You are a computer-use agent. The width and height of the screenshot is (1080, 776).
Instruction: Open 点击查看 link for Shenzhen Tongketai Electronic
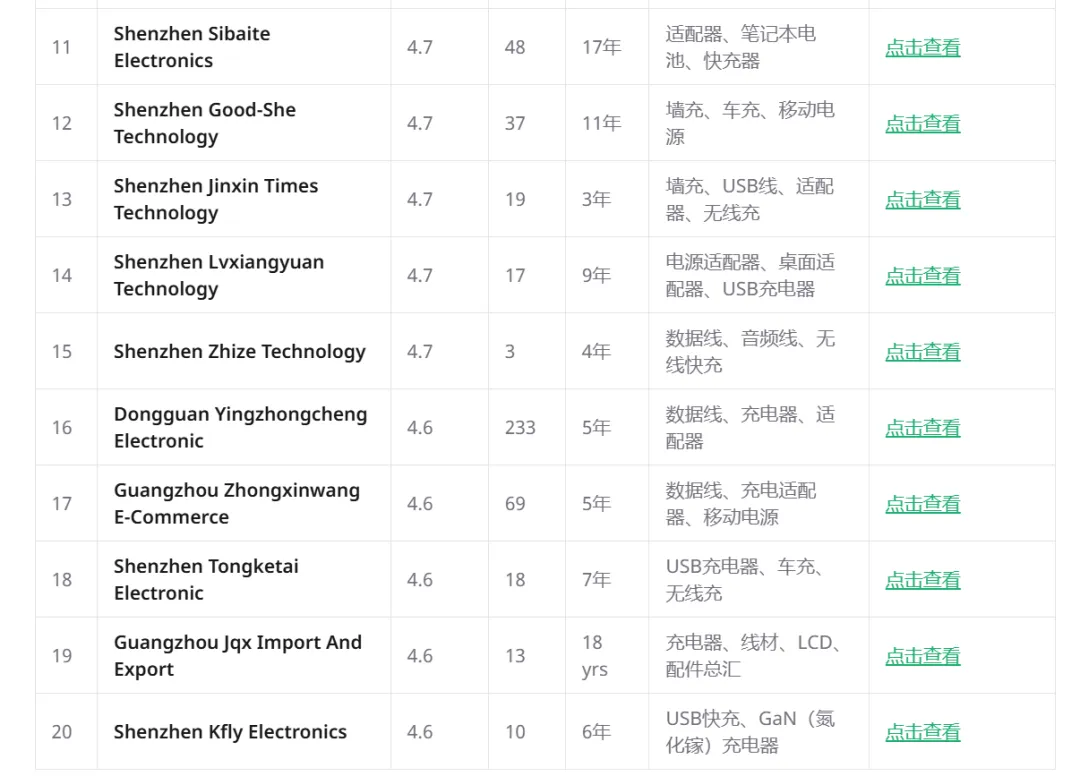922,580
